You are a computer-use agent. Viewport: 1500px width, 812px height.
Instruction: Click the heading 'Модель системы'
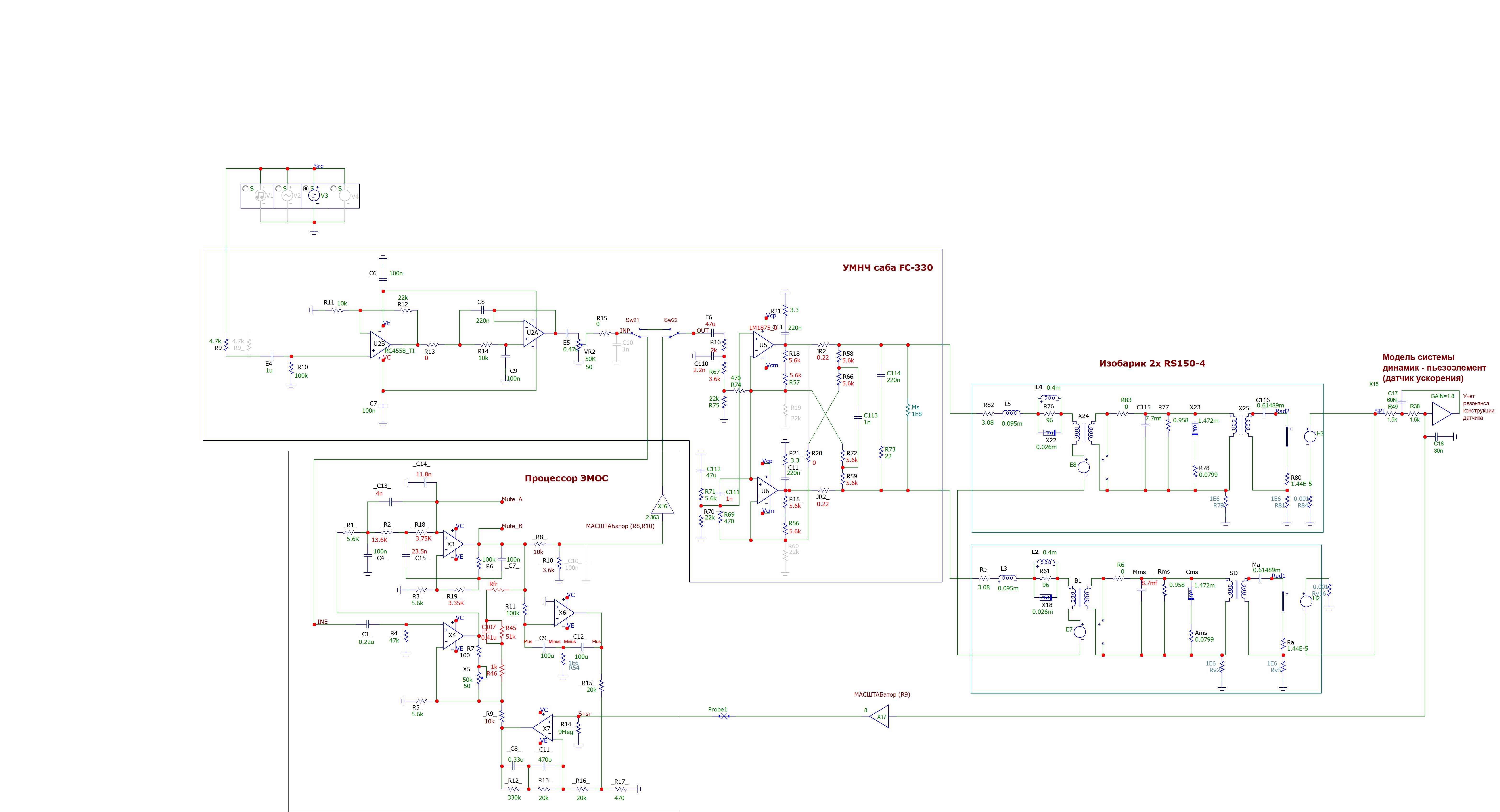pyautogui.click(x=1418, y=357)
